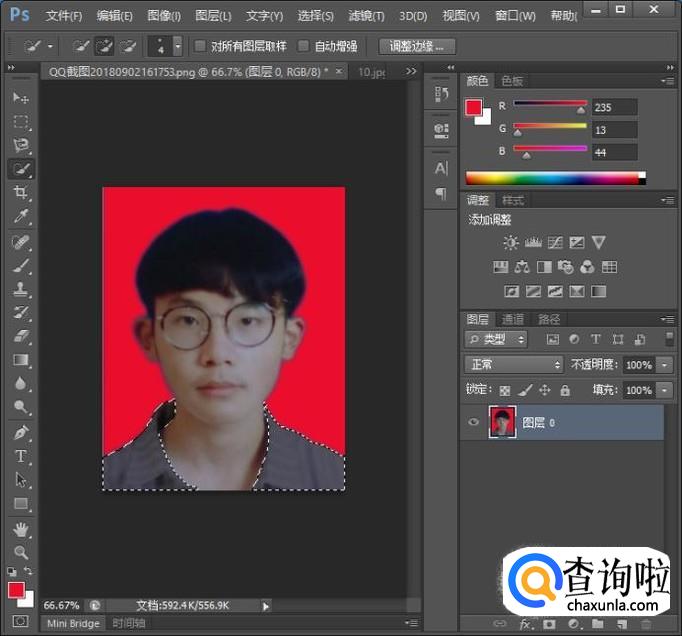Click the R value input field
Viewport: 682px width, 636px height.
pyautogui.click(x=614, y=108)
